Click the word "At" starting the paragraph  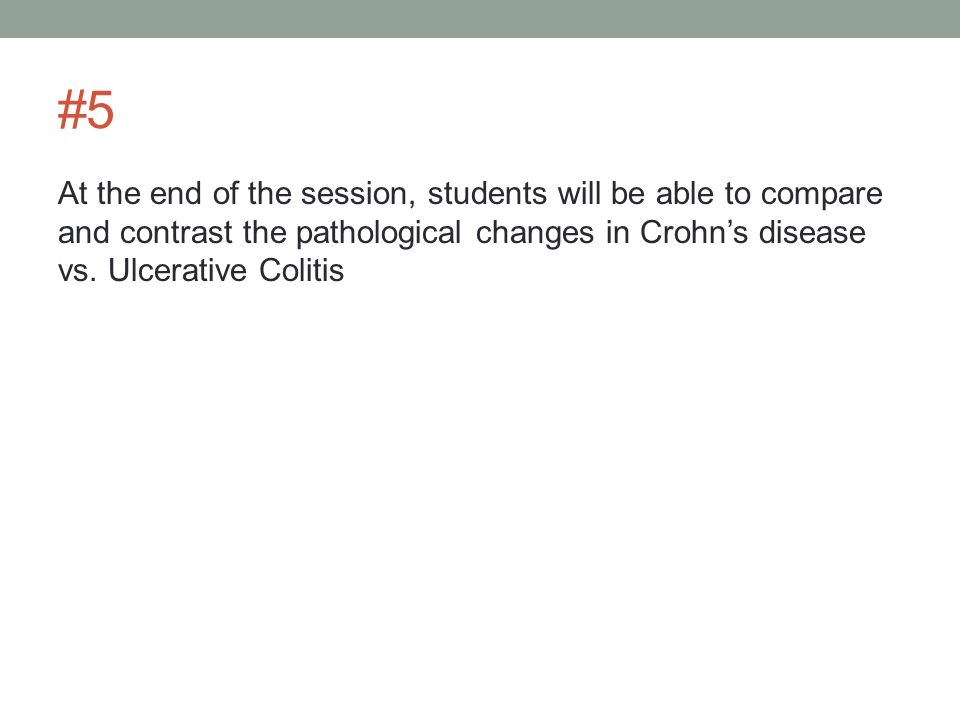pos(72,193)
